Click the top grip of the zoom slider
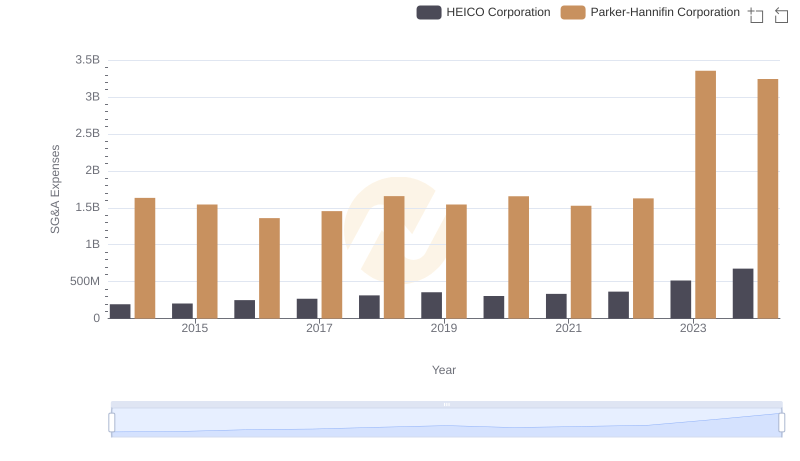Viewport: 800px width, 461px height. click(446, 404)
